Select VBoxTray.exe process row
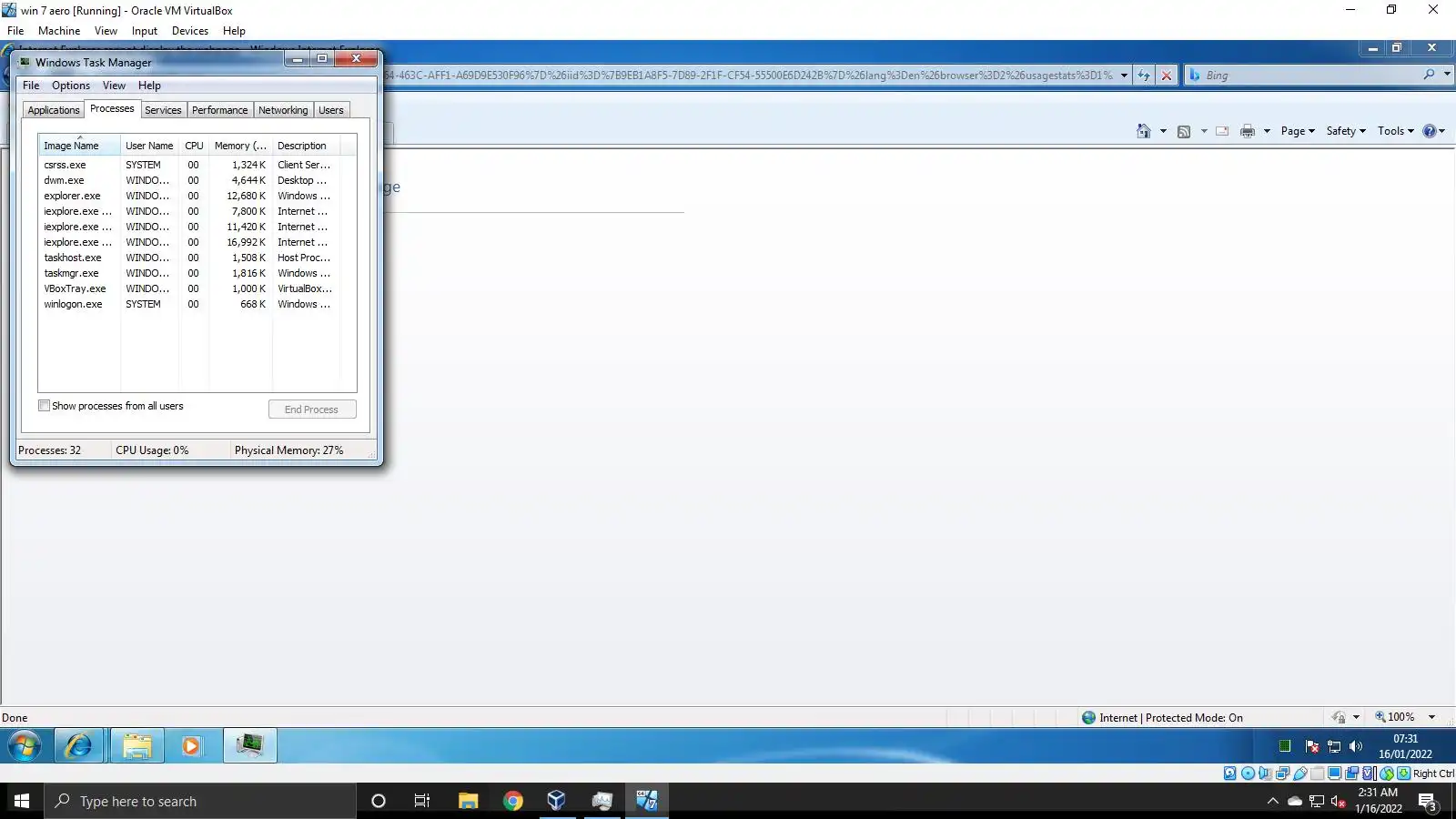 coord(189,288)
